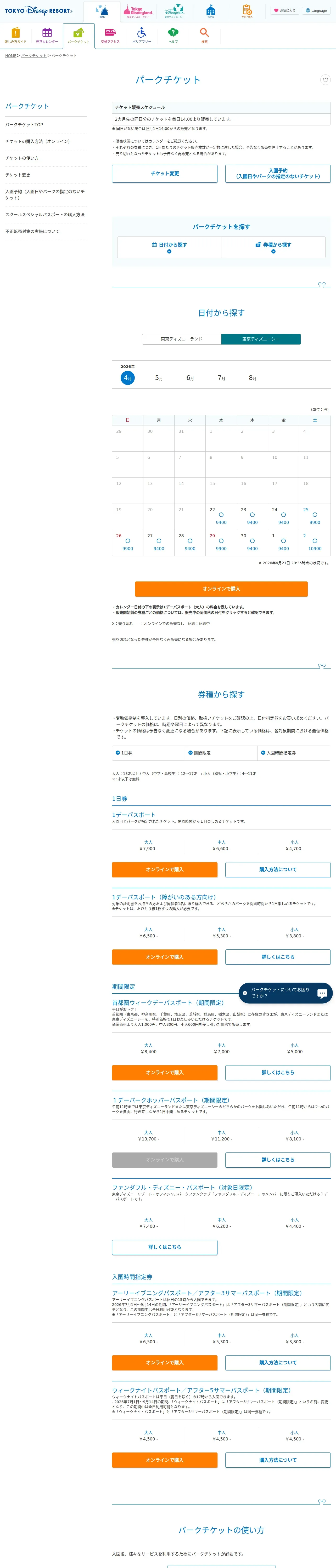Pick April 22 availability circle
This screenshot has width=336, height=1568.
[x=221, y=515]
